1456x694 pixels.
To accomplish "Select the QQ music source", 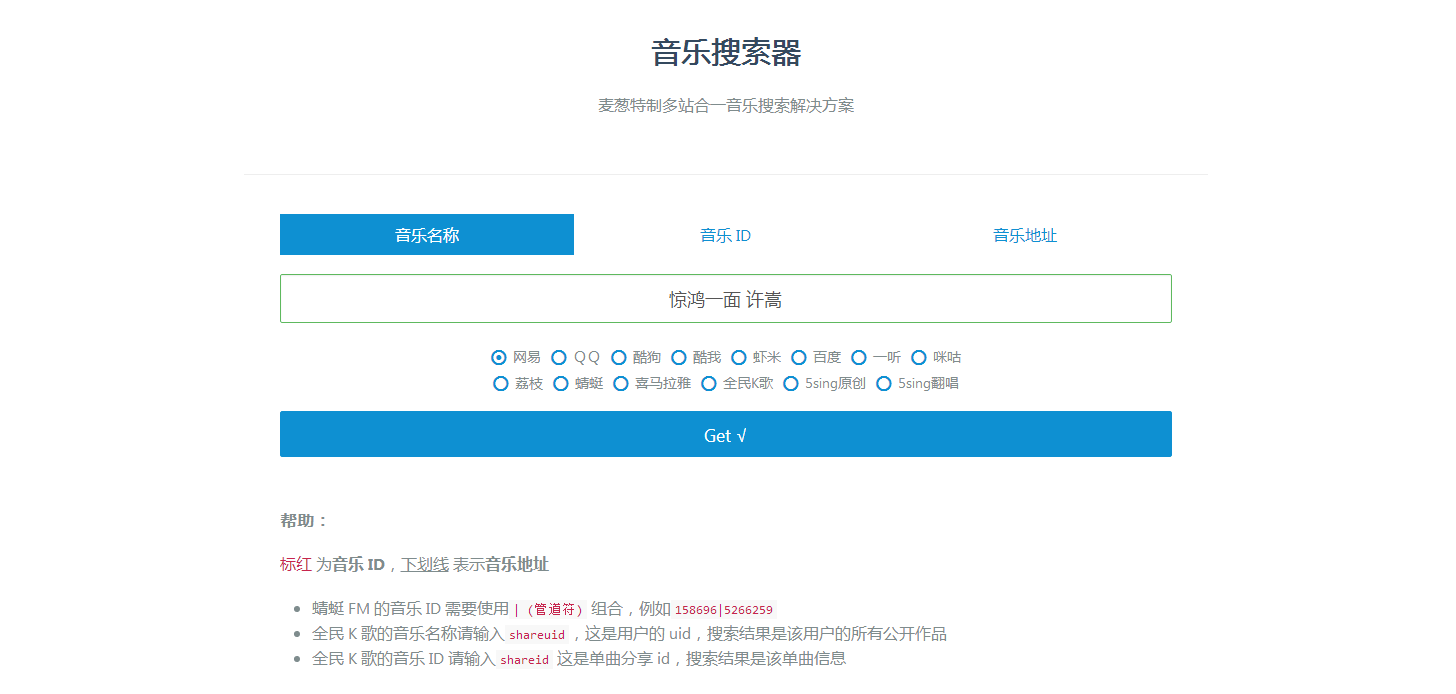I will click(x=559, y=357).
